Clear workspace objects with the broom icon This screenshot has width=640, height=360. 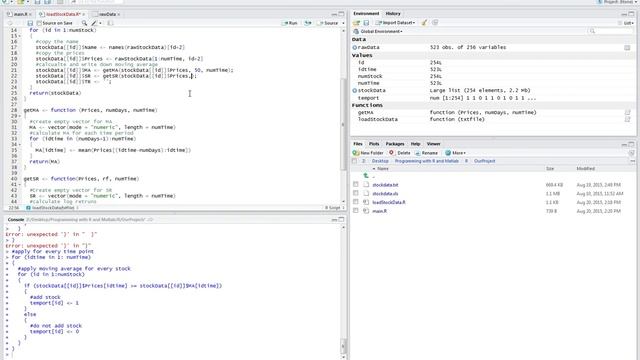424,23
